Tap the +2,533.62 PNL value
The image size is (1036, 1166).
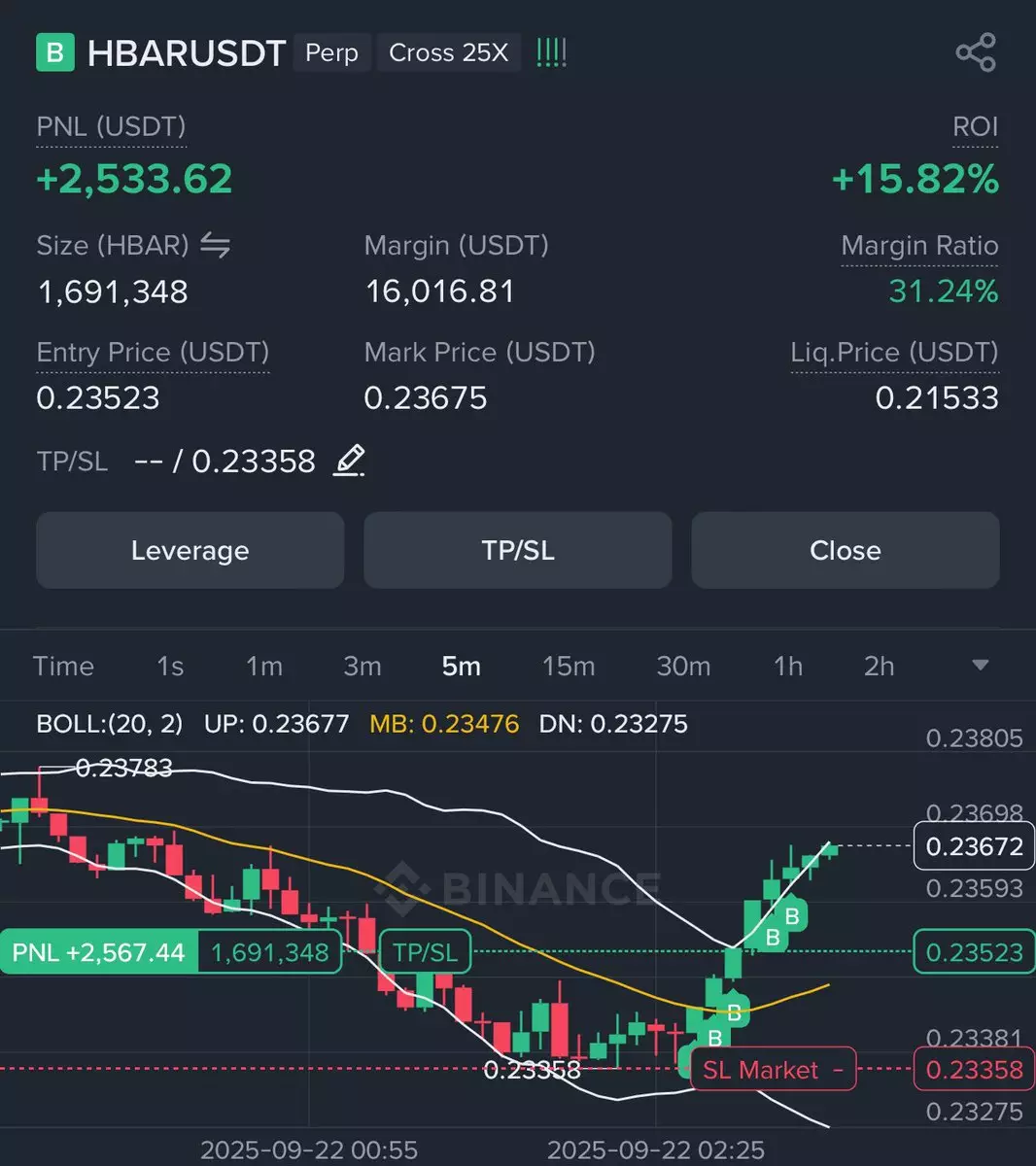click(134, 180)
